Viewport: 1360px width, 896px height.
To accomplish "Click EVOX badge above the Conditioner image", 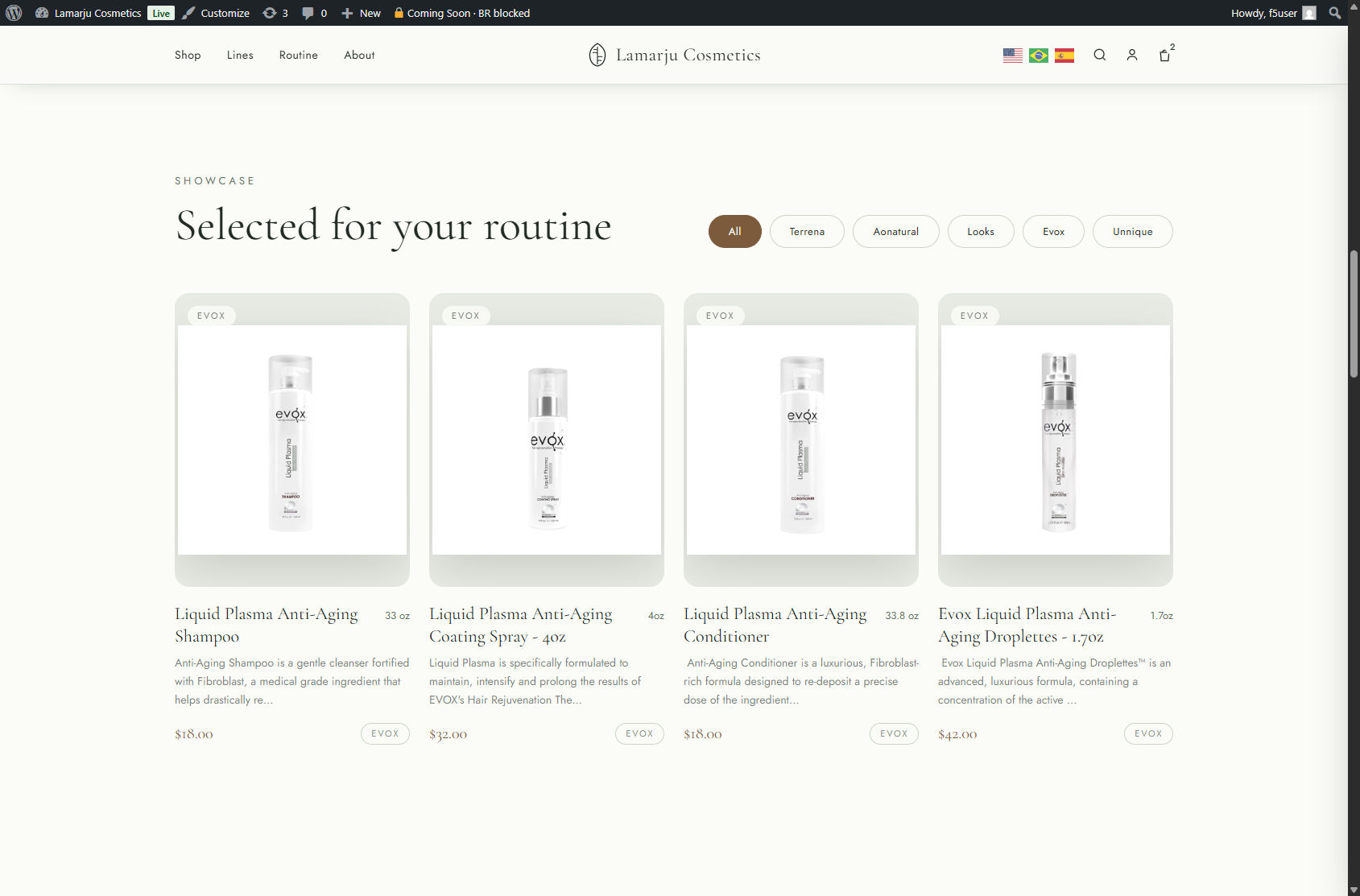I will pos(721,316).
